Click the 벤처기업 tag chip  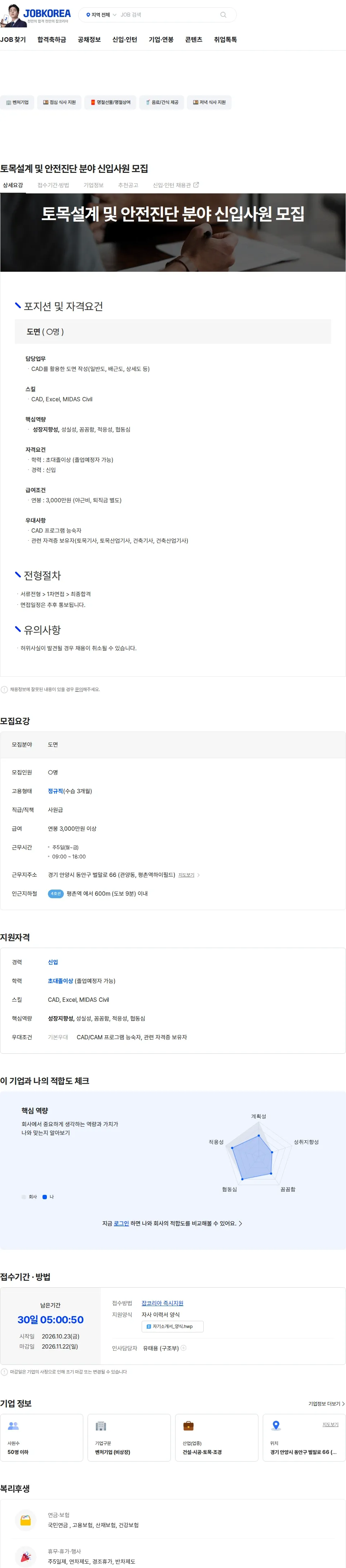click(17, 102)
